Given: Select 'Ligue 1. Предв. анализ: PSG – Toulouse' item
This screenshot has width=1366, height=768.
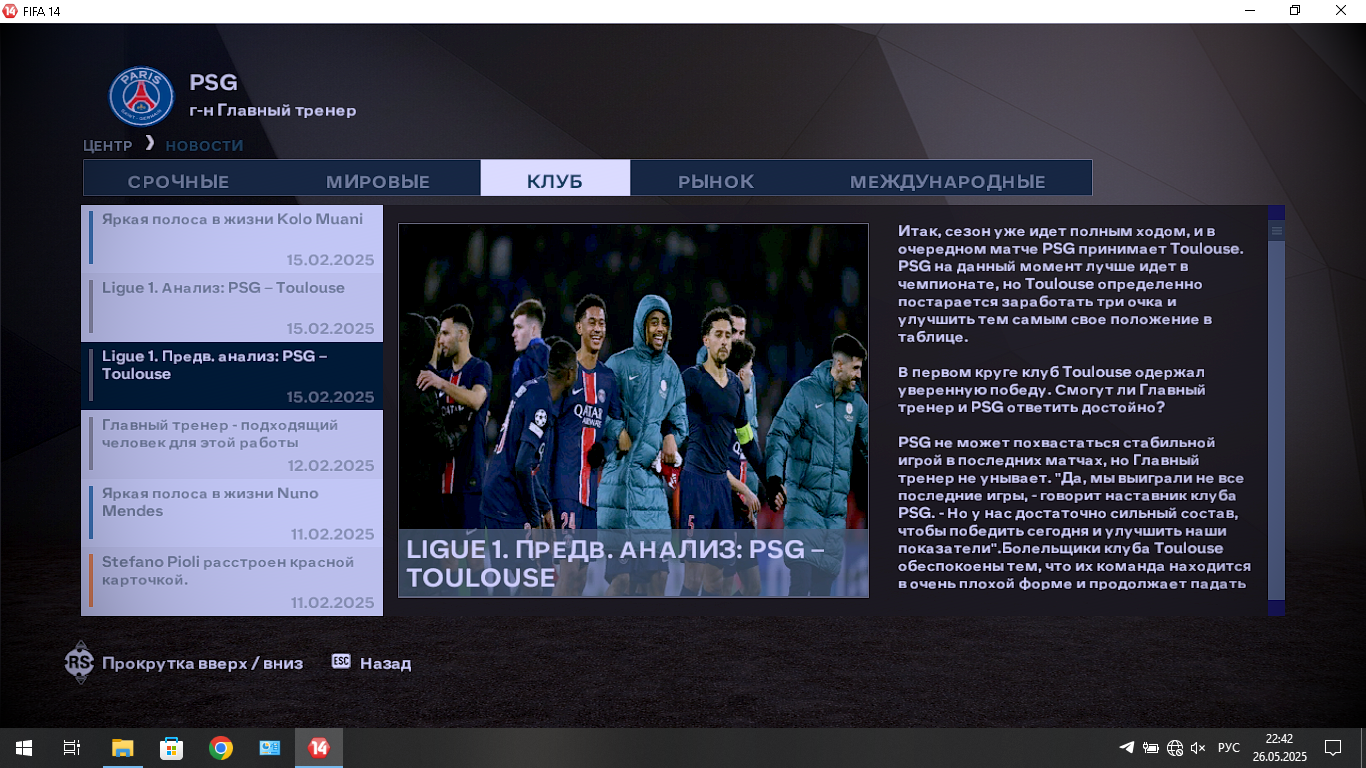Looking at the screenshot, I should tap(232, 376).
